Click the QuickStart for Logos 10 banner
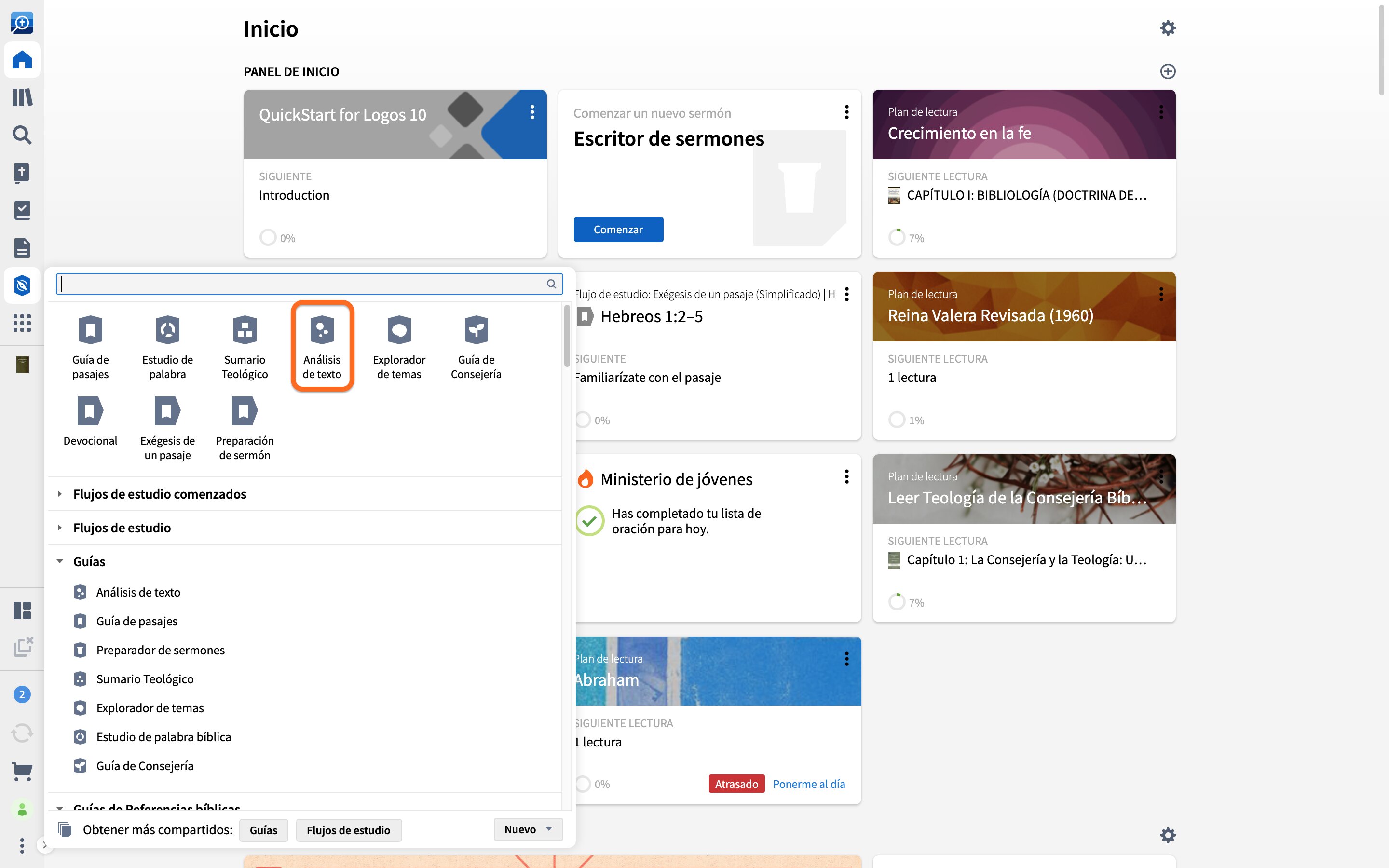Viewport: 1389px width, 868px height. 395,124
